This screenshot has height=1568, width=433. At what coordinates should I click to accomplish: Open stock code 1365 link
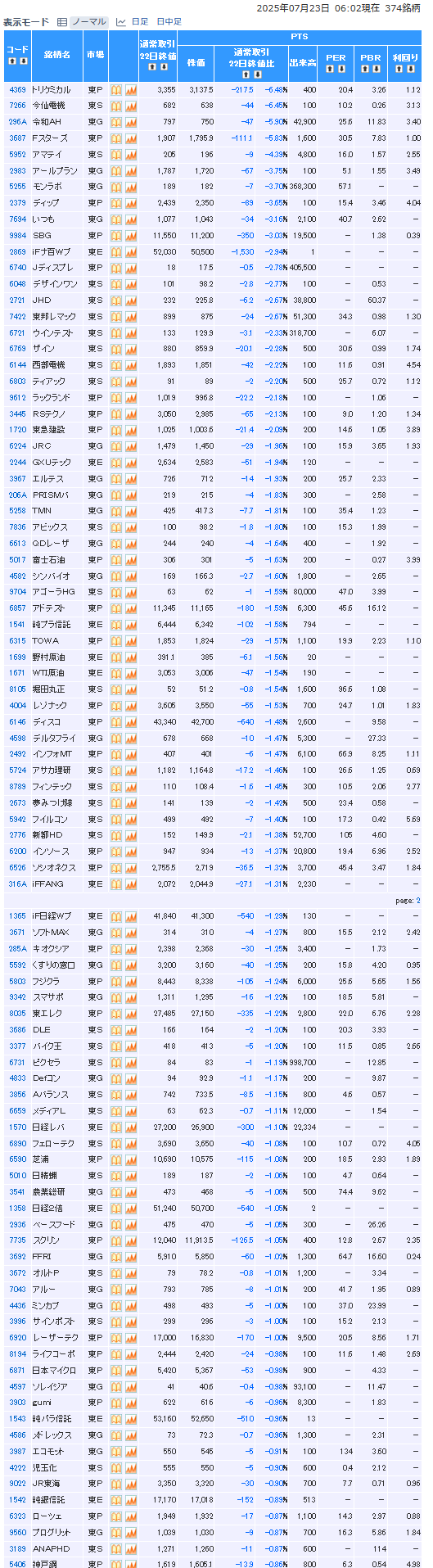pyautogui.click(x=17, y=915)
